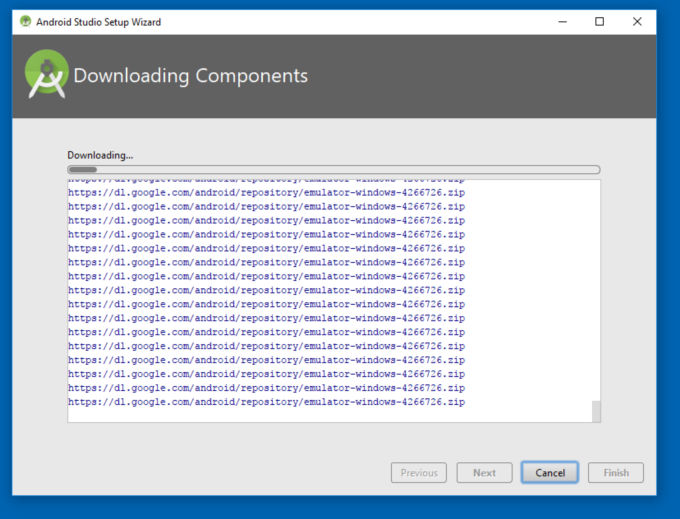Click the disabled Previous button
This screenshot has width=680, height=519.
[x=418, y=473]
